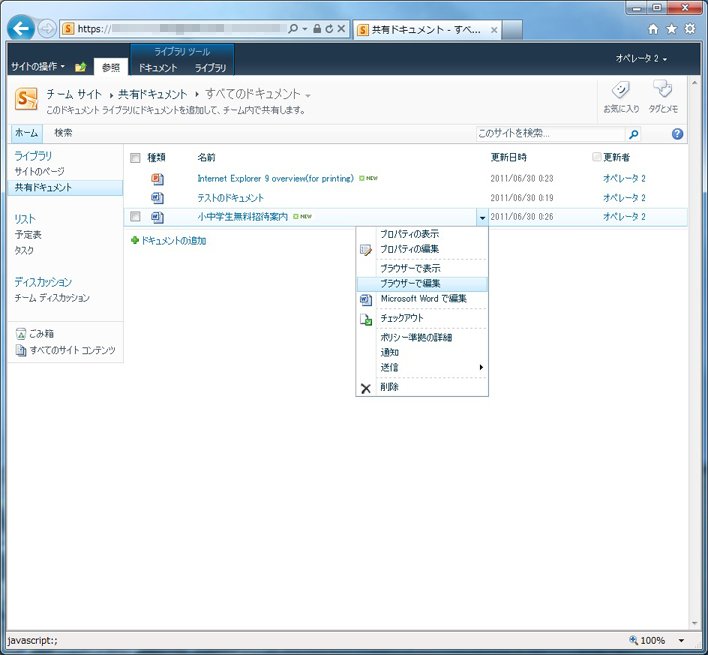Viewport: 708px width, 655px height.
Task: Close the 共有ドキュメント browser tab
Action: click(x=494, y=30)
